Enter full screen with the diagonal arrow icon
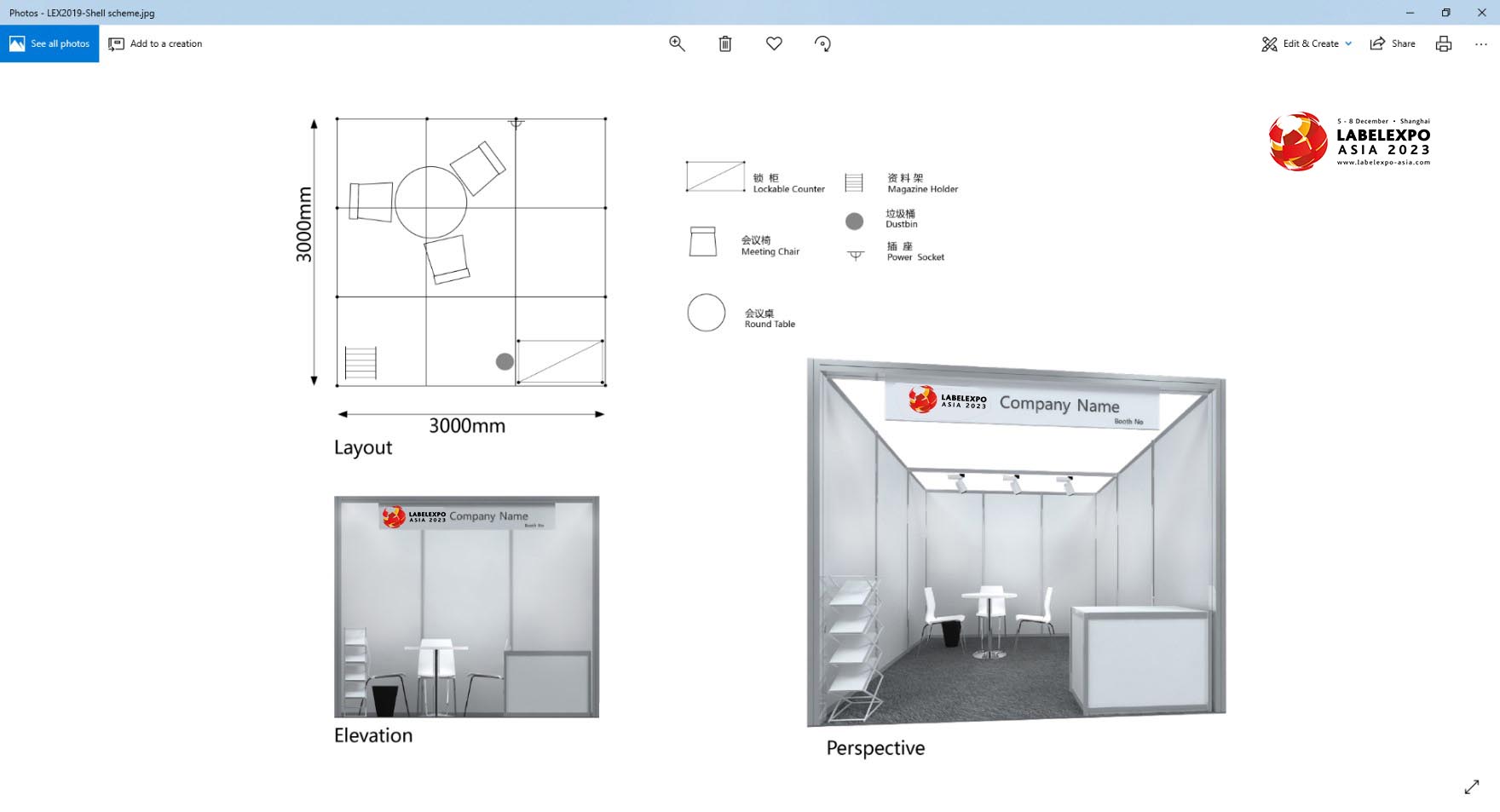The height and width of the screenshot is (812, 1500). tap(1472, 786)
